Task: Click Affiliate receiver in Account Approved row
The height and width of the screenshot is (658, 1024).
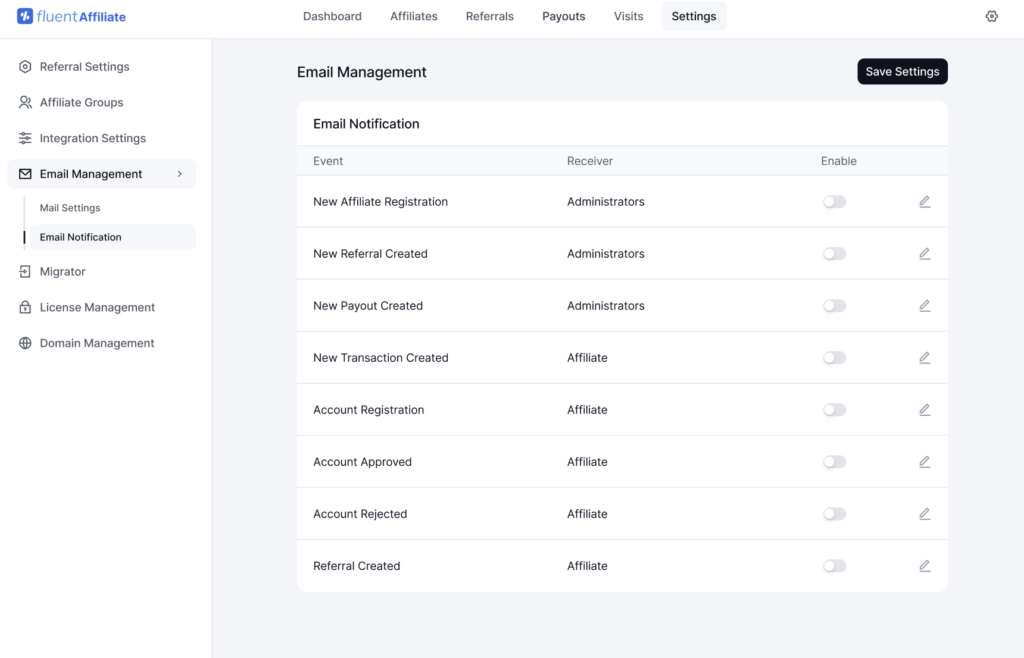Action: pyautogui.click(x=587, y=462)
